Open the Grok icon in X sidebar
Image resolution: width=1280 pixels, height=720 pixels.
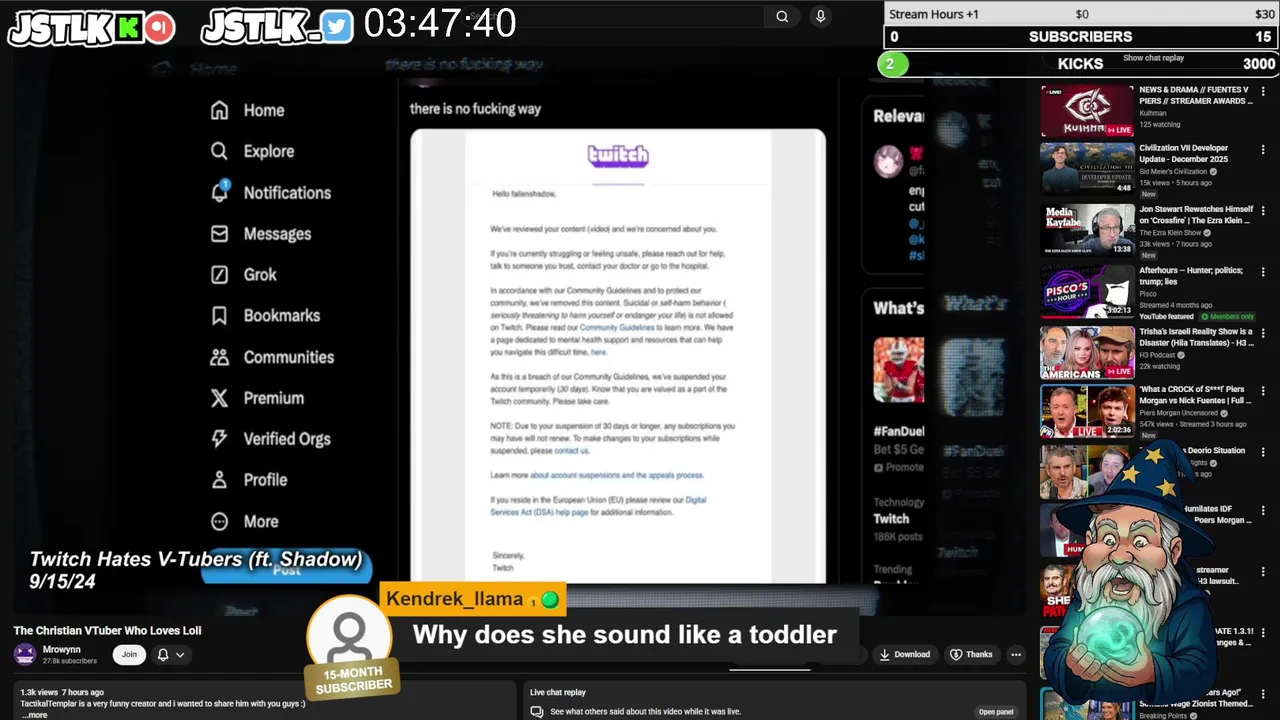219,274
